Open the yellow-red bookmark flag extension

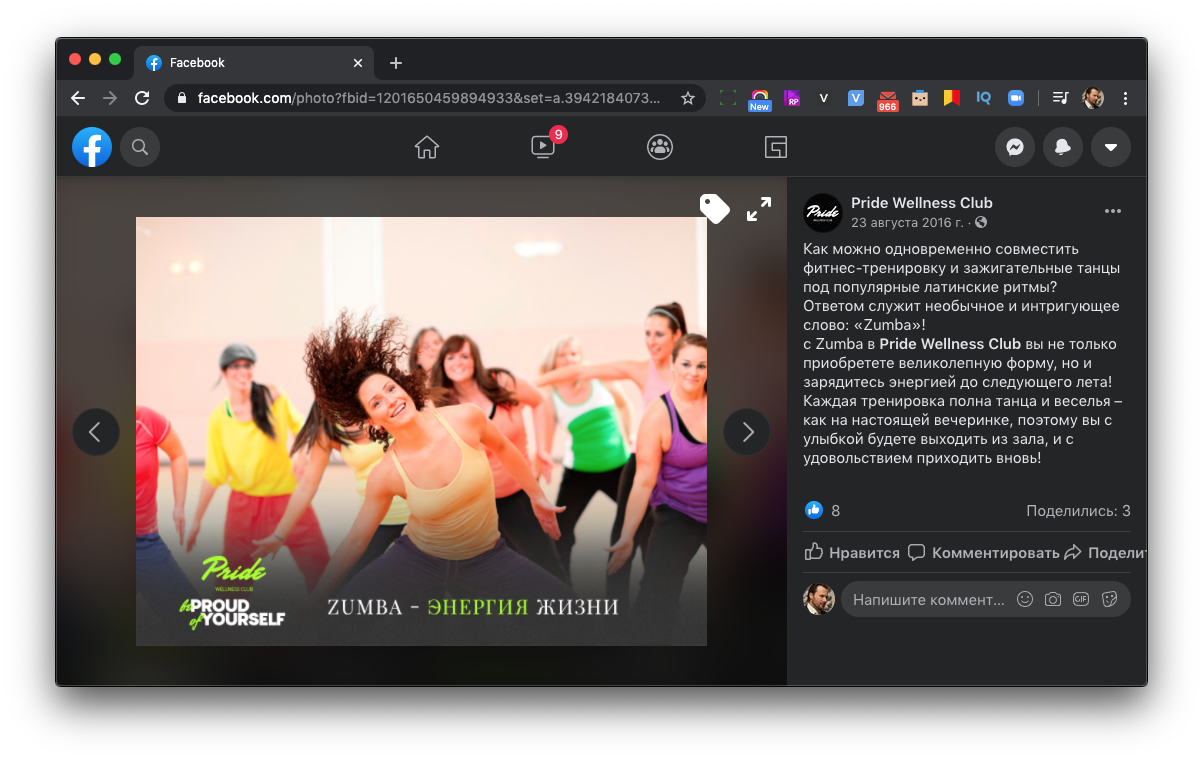(952, 98)
